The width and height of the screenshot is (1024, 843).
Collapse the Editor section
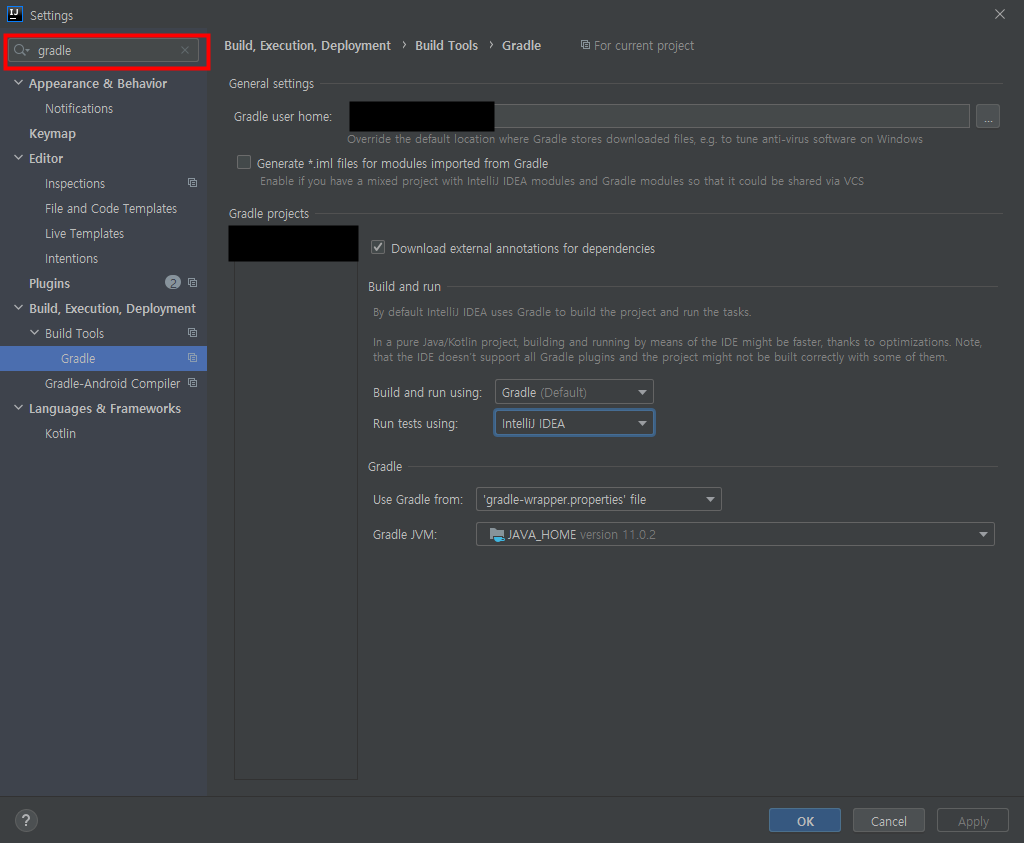[18, 158]
